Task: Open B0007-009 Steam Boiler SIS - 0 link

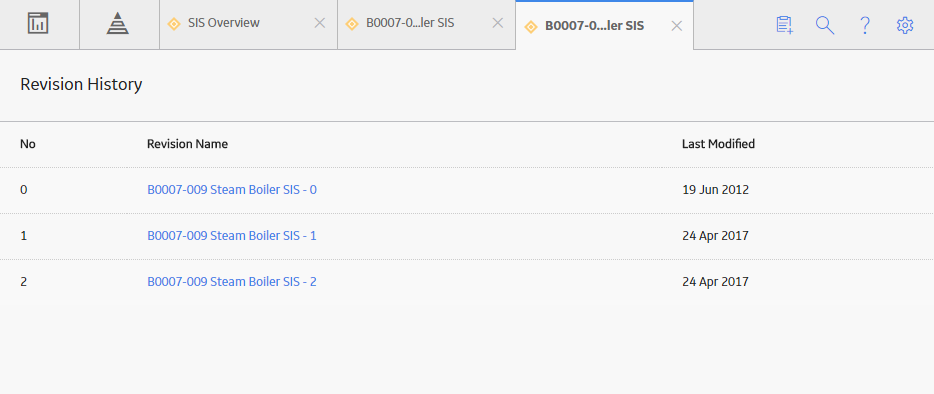Action: point(232,190)
